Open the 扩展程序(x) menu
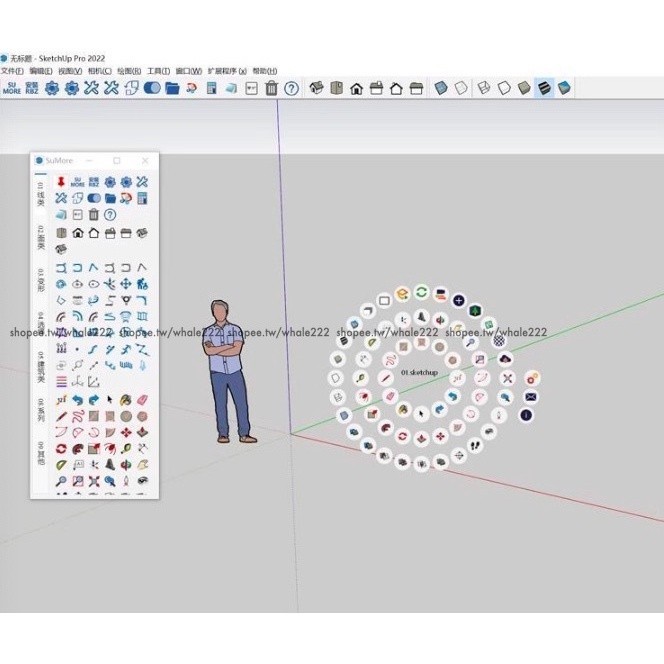This screenshot has width=664, height=664. click(227, 71)
